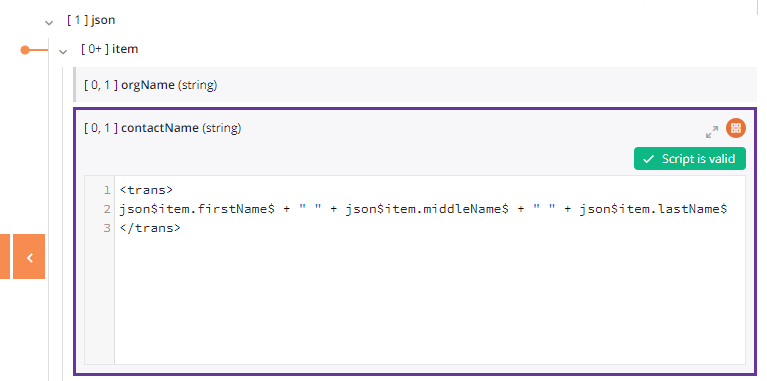Click line number 2 in the gutter
This screenshot has height=381, width=767.
[107, 209]
